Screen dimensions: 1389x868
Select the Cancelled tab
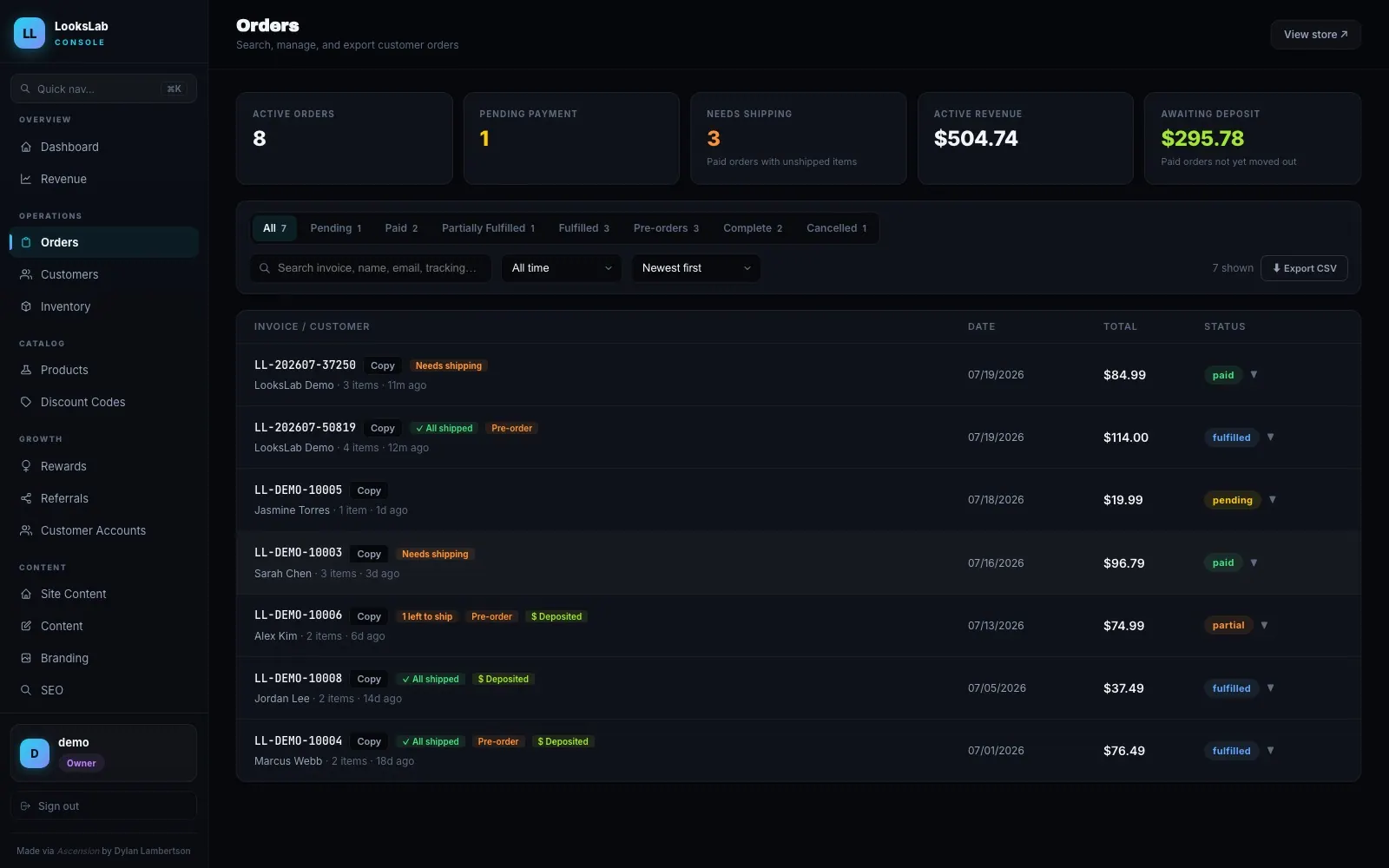[836, 228]
